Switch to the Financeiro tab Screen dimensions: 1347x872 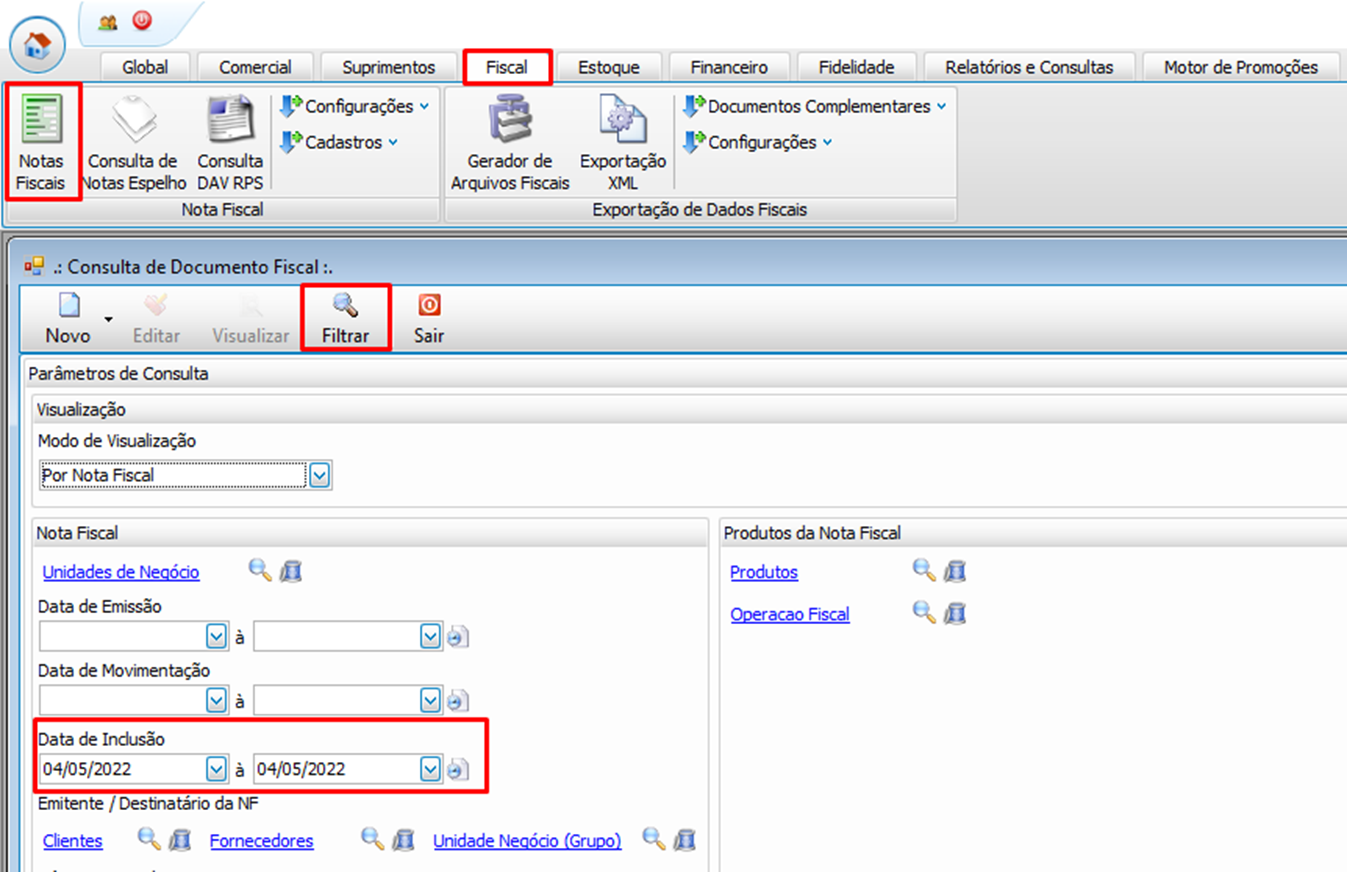729,67
